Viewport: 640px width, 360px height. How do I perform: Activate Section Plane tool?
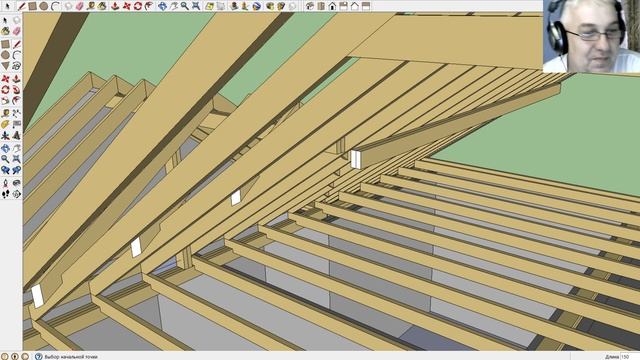click(16, 193)
